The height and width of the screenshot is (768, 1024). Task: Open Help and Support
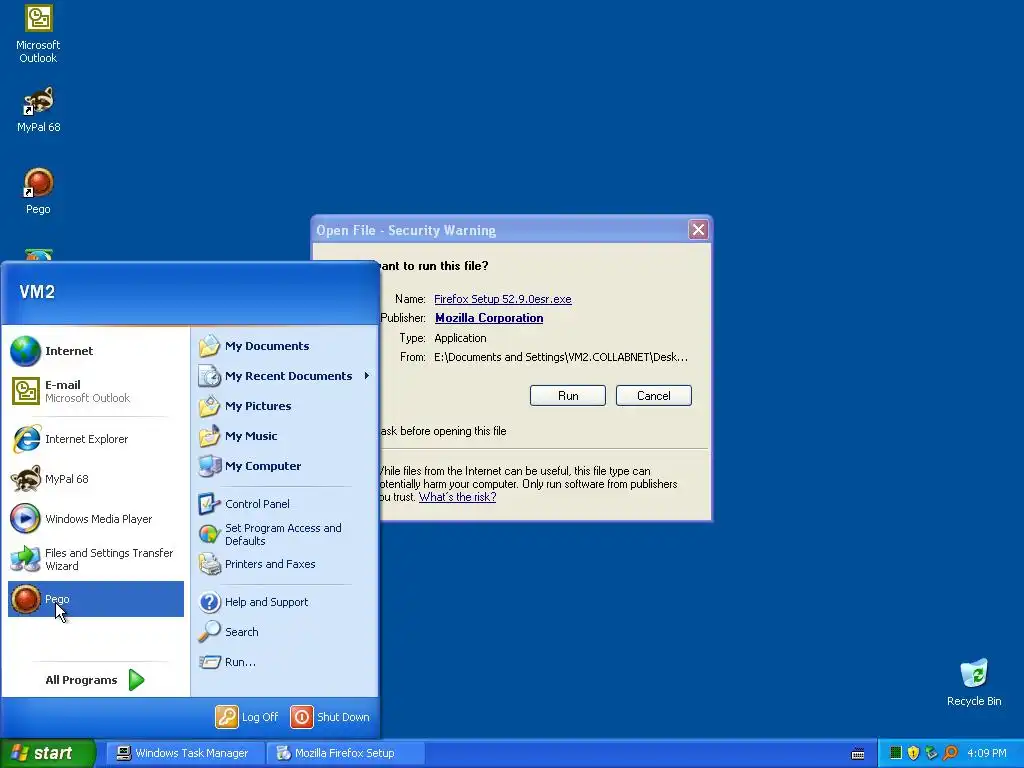(x=284, y=602)
